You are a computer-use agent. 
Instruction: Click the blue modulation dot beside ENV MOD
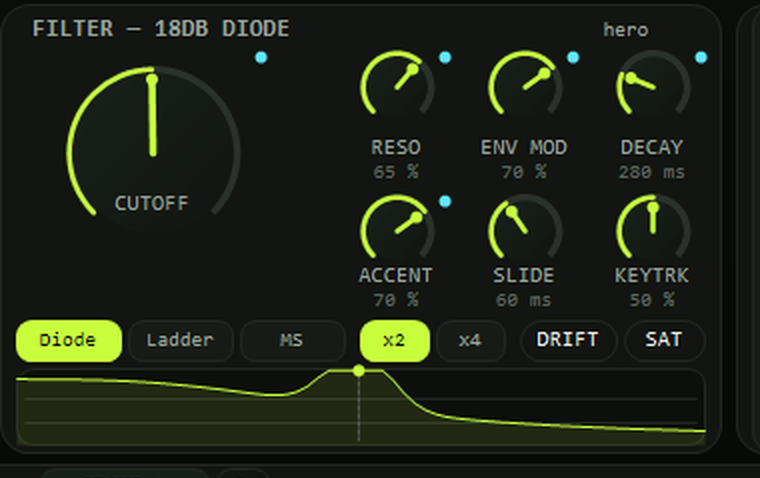(x=573, y=58)
